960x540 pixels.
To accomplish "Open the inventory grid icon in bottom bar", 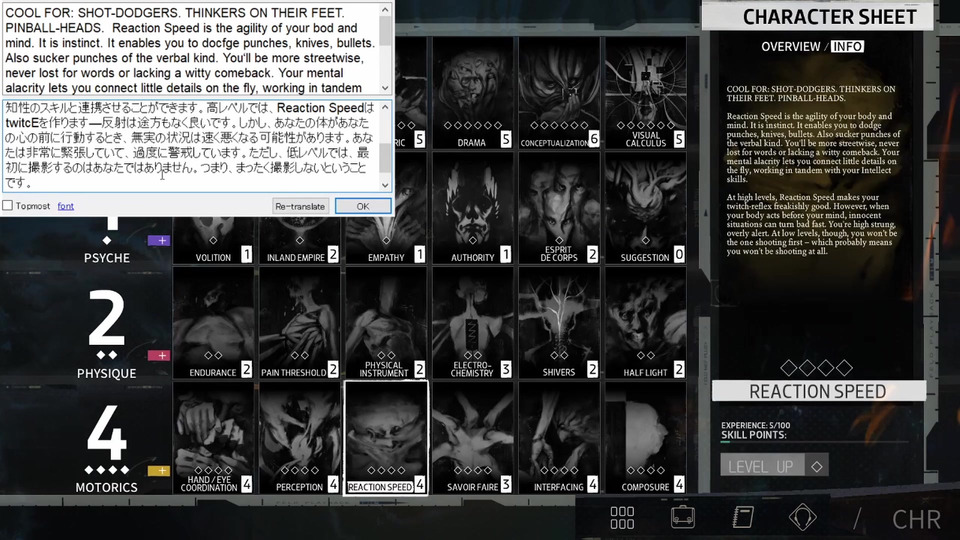I will pos(622,517).
